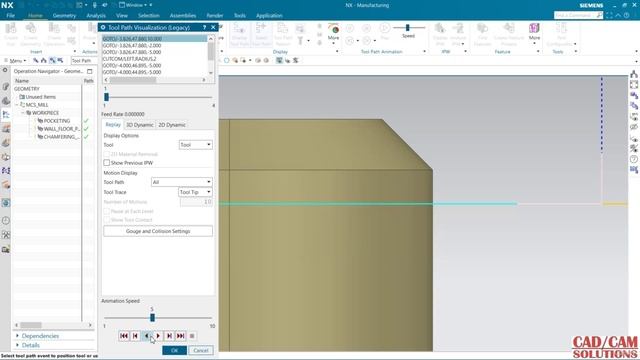Click the Create Tool ribbon icon
The height and width of the screenshot is (360, 640).
11,34
